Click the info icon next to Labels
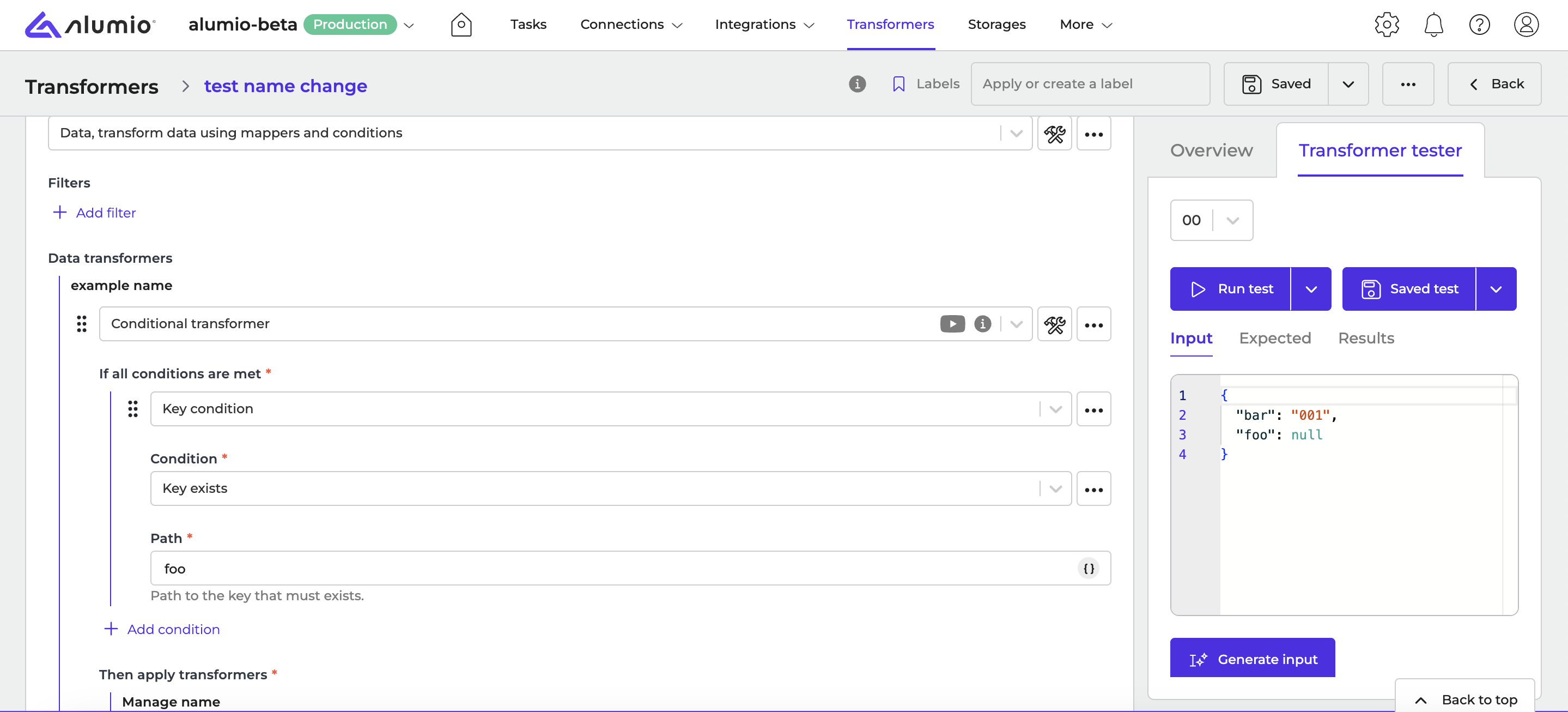1568x712 pixels. tap(857, 84)
